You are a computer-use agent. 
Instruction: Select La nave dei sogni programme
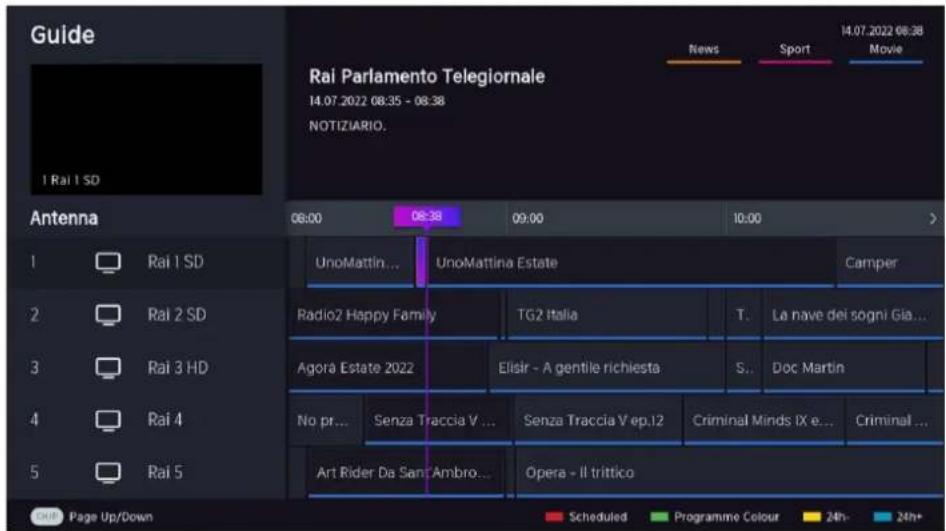click(x=853, y=315)
